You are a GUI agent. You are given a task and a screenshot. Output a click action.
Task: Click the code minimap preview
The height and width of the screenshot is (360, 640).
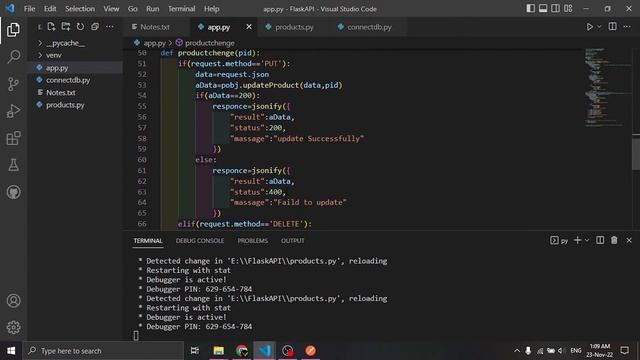pos(608,87)
